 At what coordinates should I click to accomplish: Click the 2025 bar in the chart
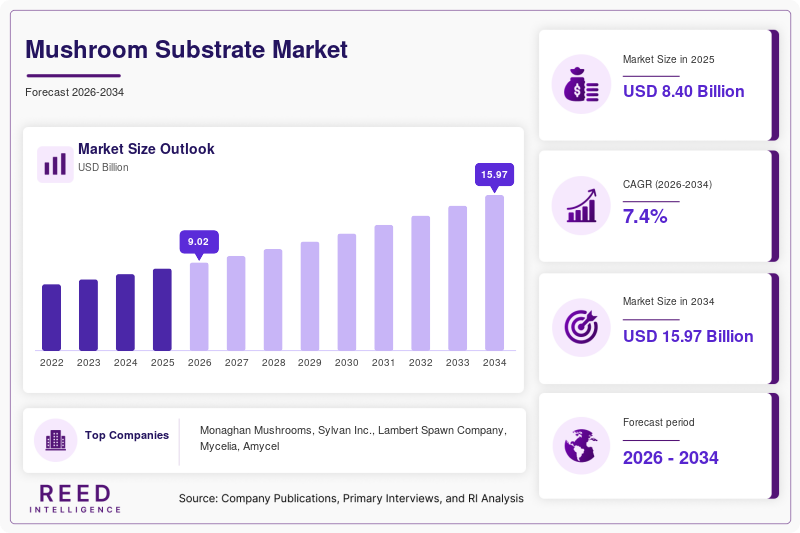coord(162,310)
